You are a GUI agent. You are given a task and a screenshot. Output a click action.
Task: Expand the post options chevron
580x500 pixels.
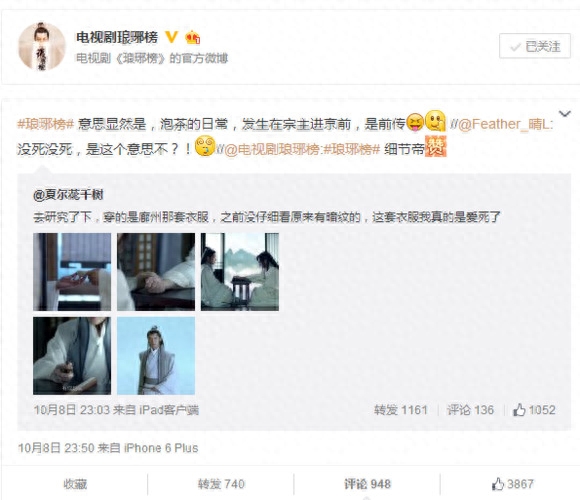coord(564,114)
